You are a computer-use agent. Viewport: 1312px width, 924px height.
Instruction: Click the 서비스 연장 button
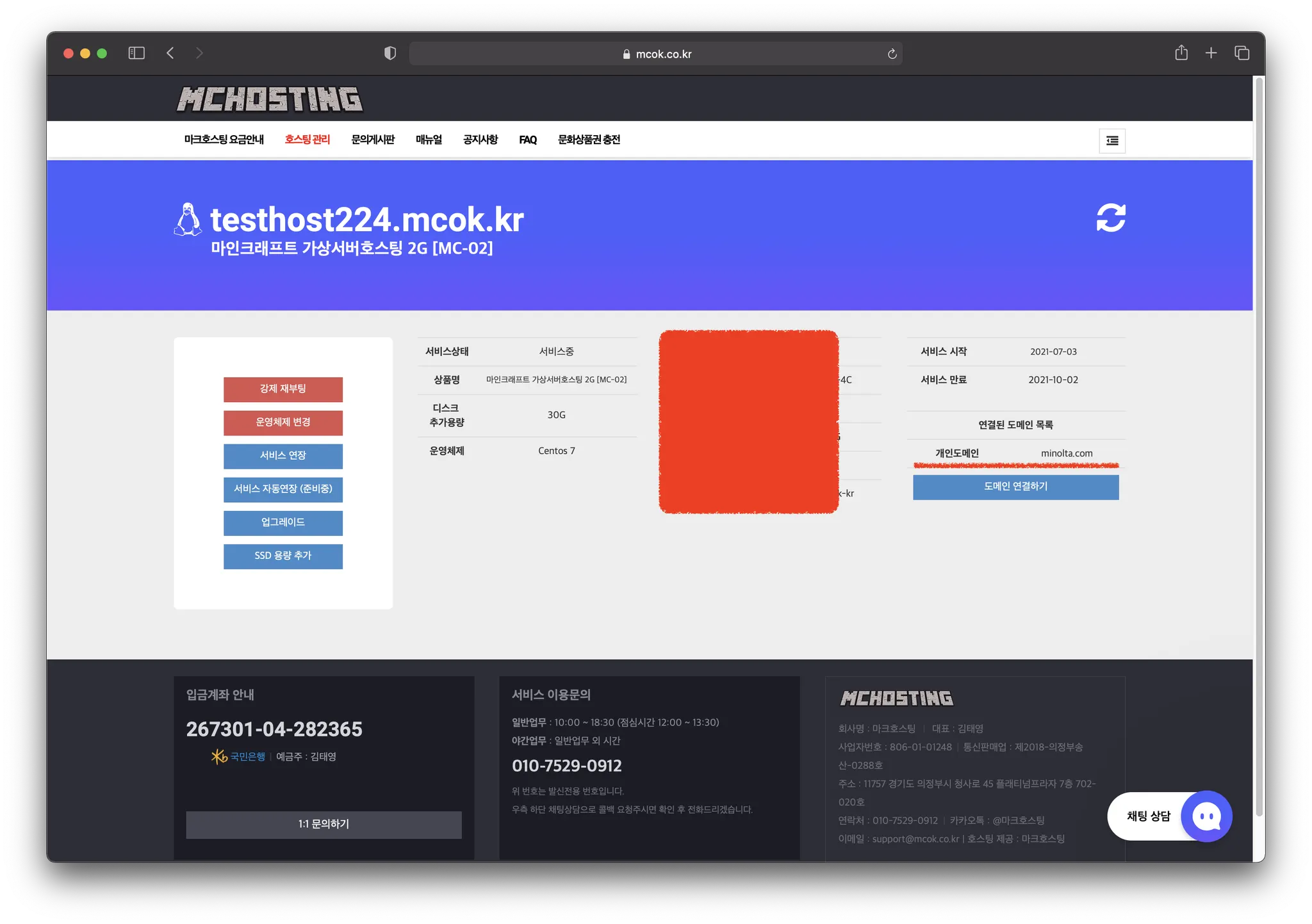283,455
